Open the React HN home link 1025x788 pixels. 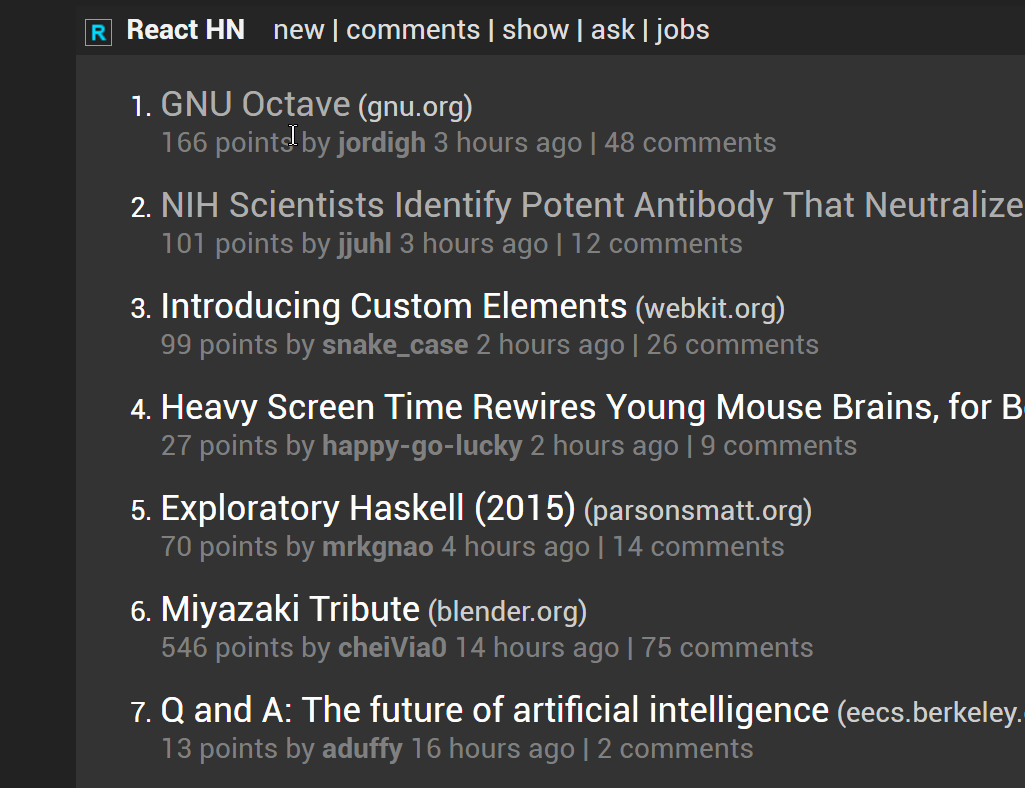coord(186,29)
